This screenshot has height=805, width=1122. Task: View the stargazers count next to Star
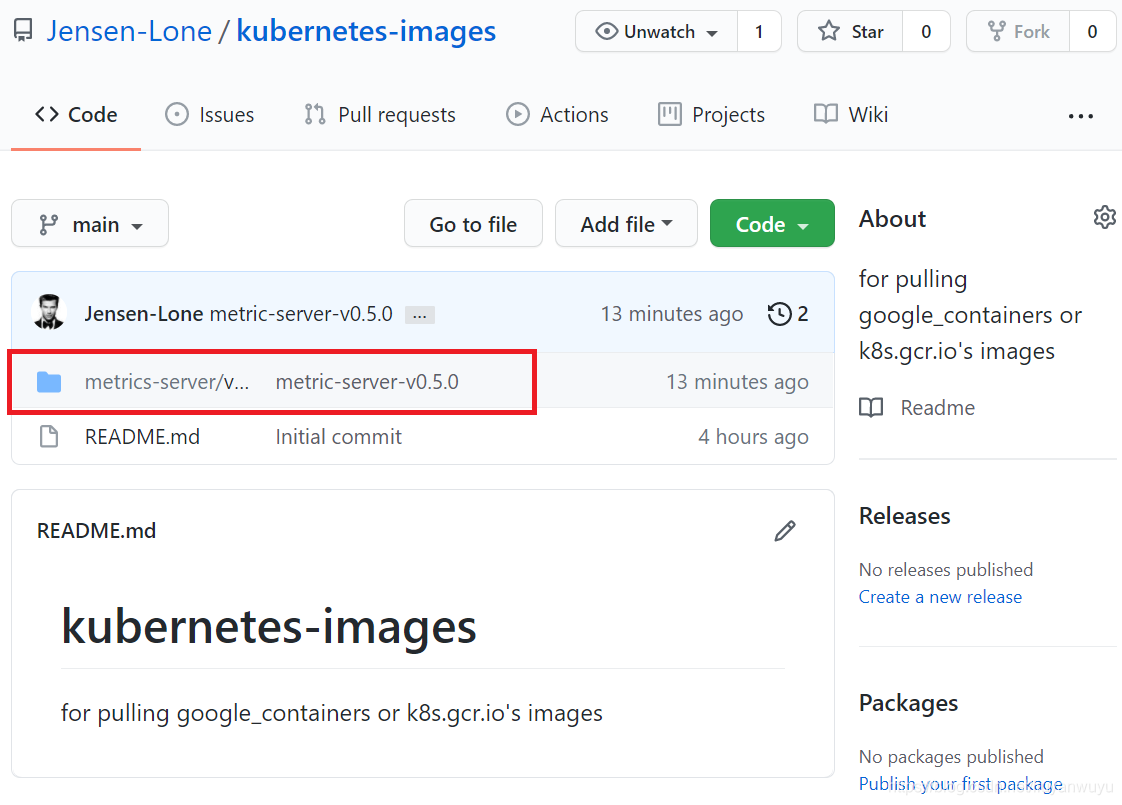point(926,31)
